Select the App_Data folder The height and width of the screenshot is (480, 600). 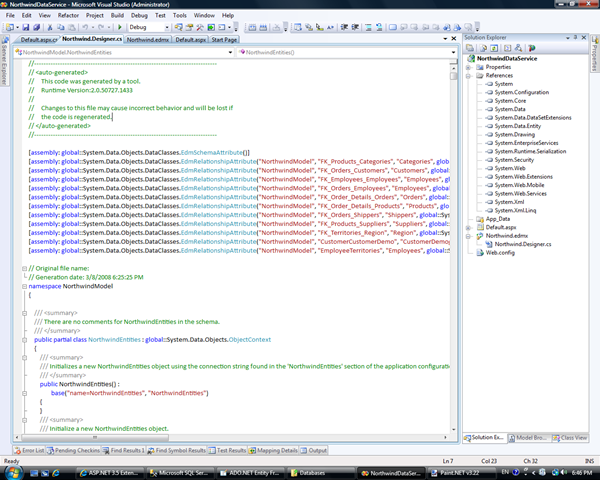[497, 219]
